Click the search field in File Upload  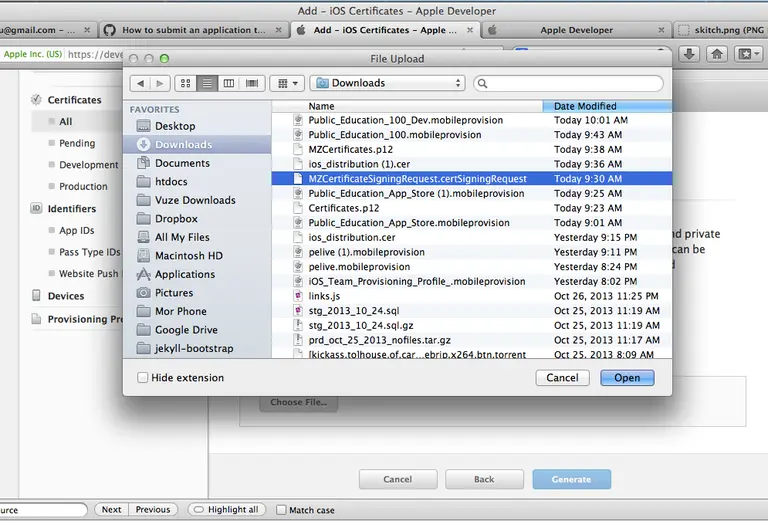click(x=568, y=83)
